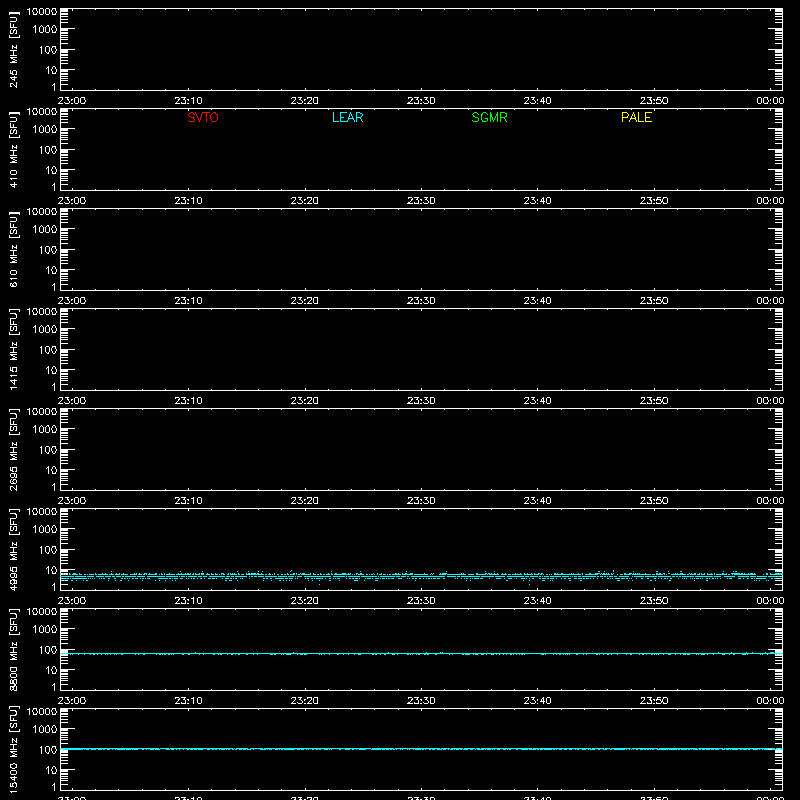Click the yellow PALE station label
The image size is (800, 800).
(x=636, y=117)
